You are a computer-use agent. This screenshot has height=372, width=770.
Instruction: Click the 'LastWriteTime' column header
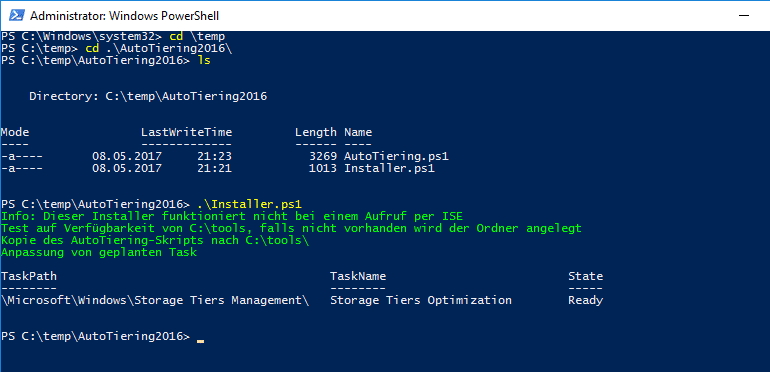click(187, 132)
